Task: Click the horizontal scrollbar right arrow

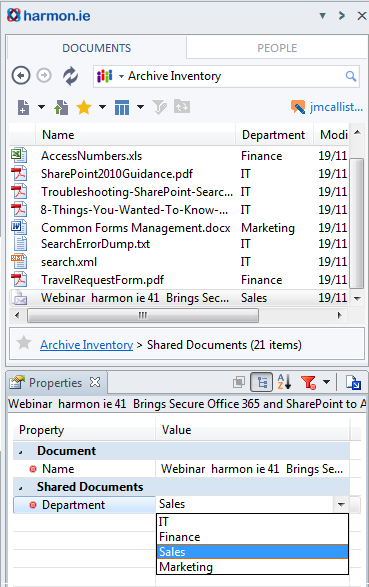Action: pos(340,315)
